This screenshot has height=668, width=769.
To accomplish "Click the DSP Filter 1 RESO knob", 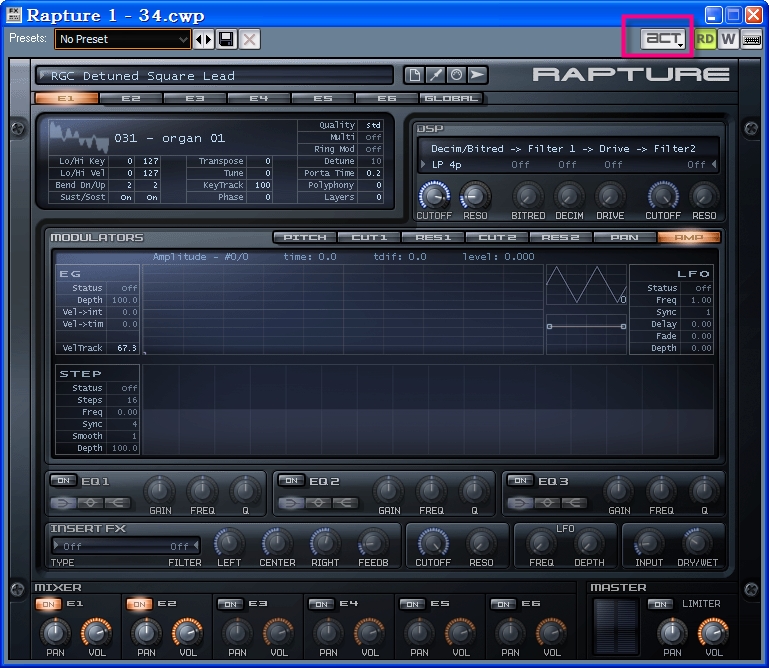I will [x=475, y=196].
